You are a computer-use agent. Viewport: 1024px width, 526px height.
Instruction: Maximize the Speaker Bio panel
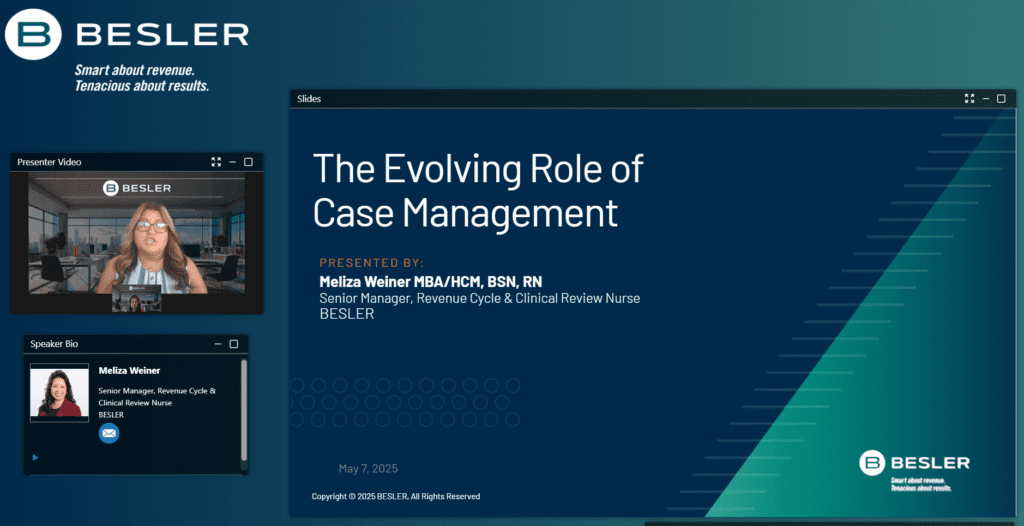point(234,344)
